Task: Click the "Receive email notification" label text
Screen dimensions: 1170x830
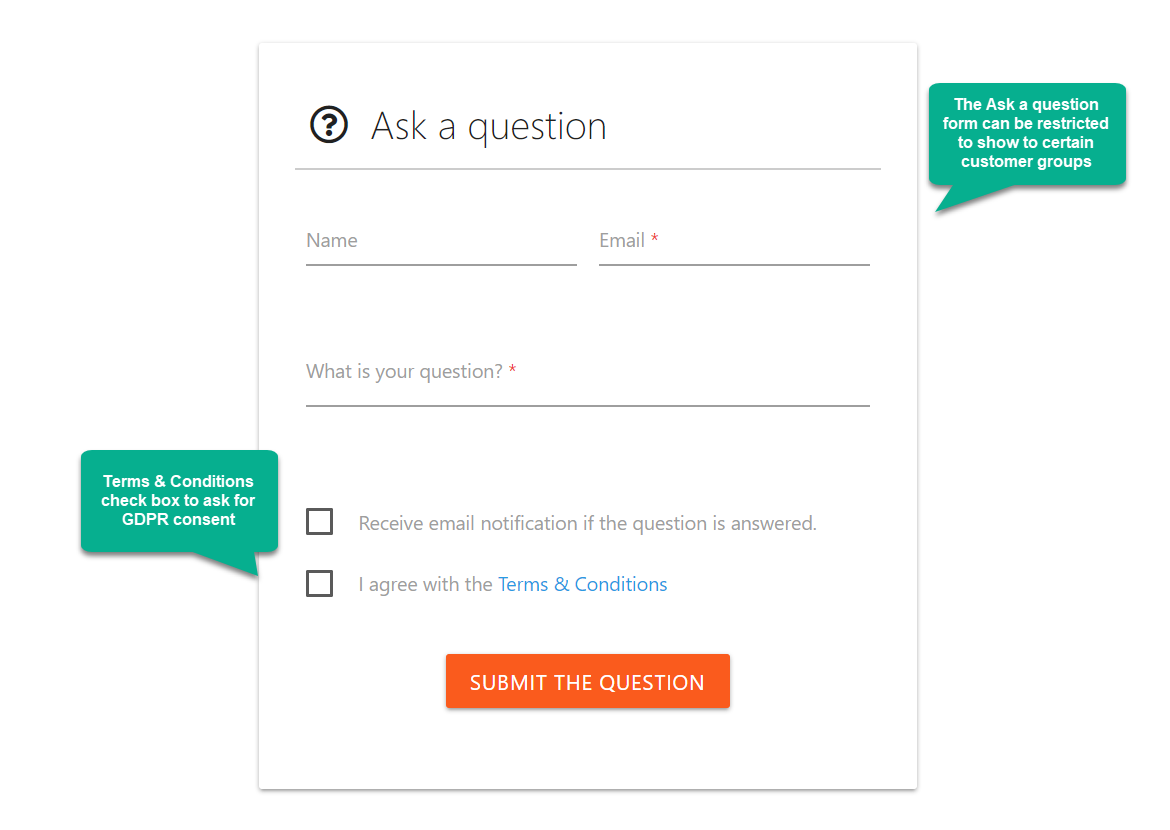Action: pos(587,523)
